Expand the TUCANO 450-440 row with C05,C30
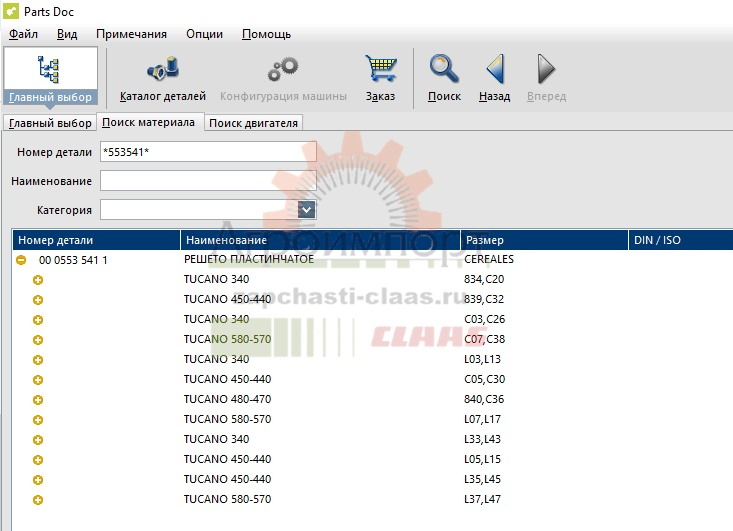The height and width of the screenshot is (531, 733). point(38,380)
